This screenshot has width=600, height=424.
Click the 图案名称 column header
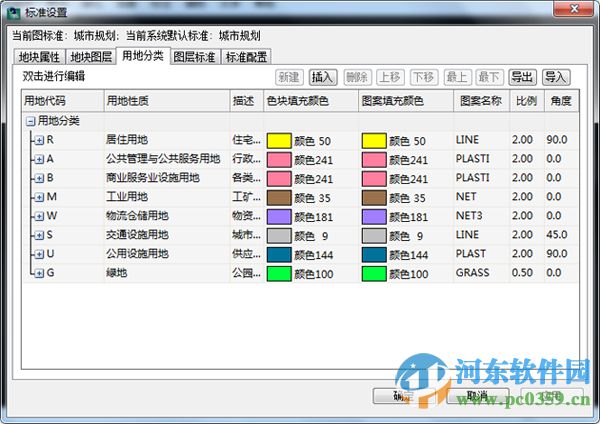482,101
